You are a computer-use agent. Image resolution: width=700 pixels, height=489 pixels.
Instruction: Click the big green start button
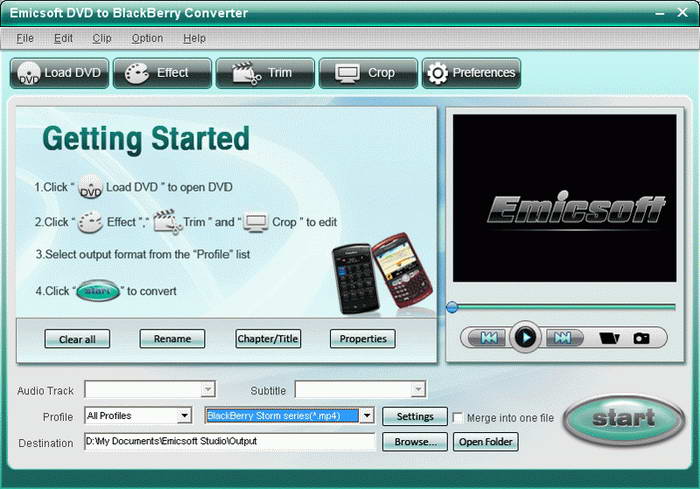624,419
